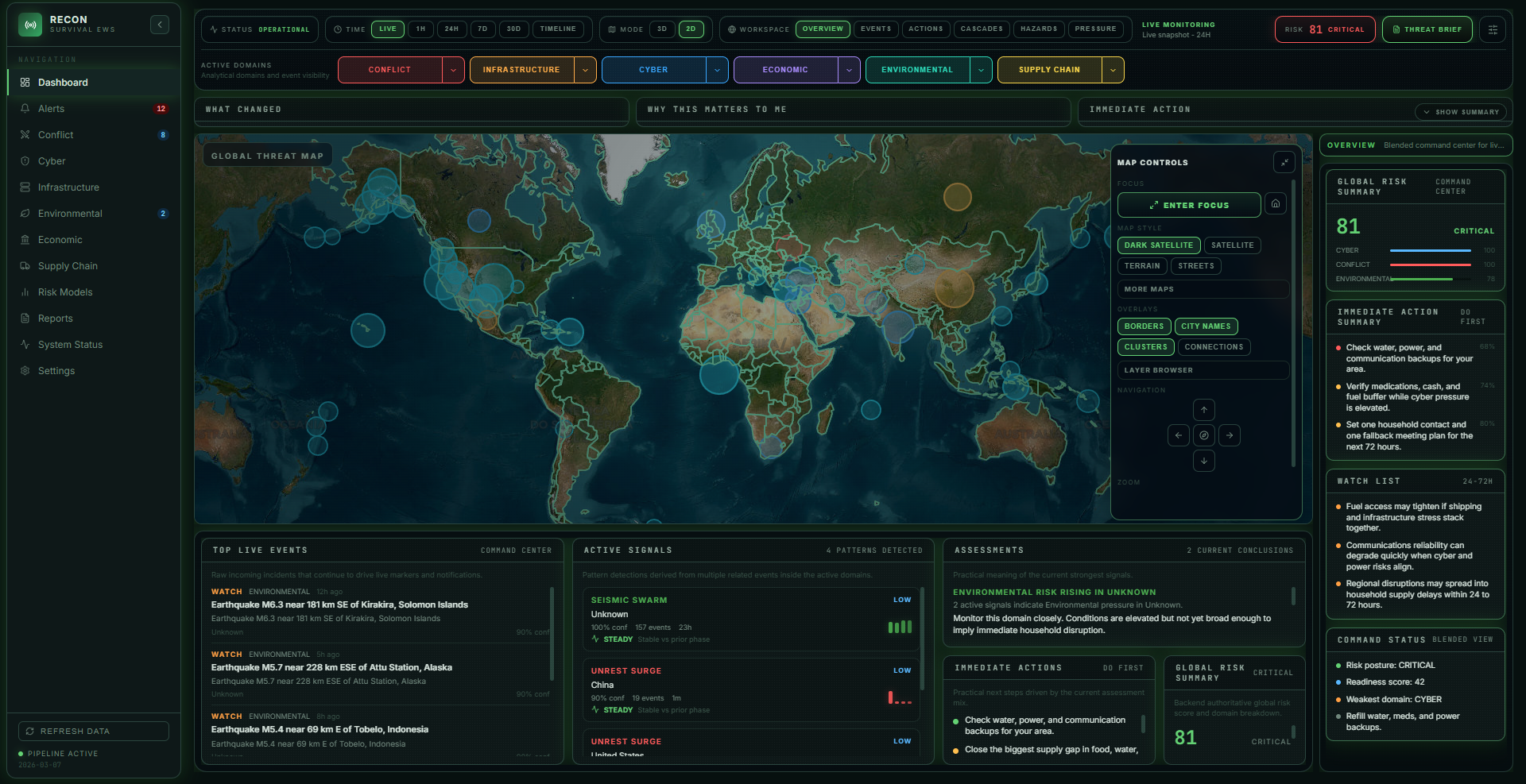Collapse the sidebar with the chevron icon
The image size is (1526, 784).
pos(159,24)
